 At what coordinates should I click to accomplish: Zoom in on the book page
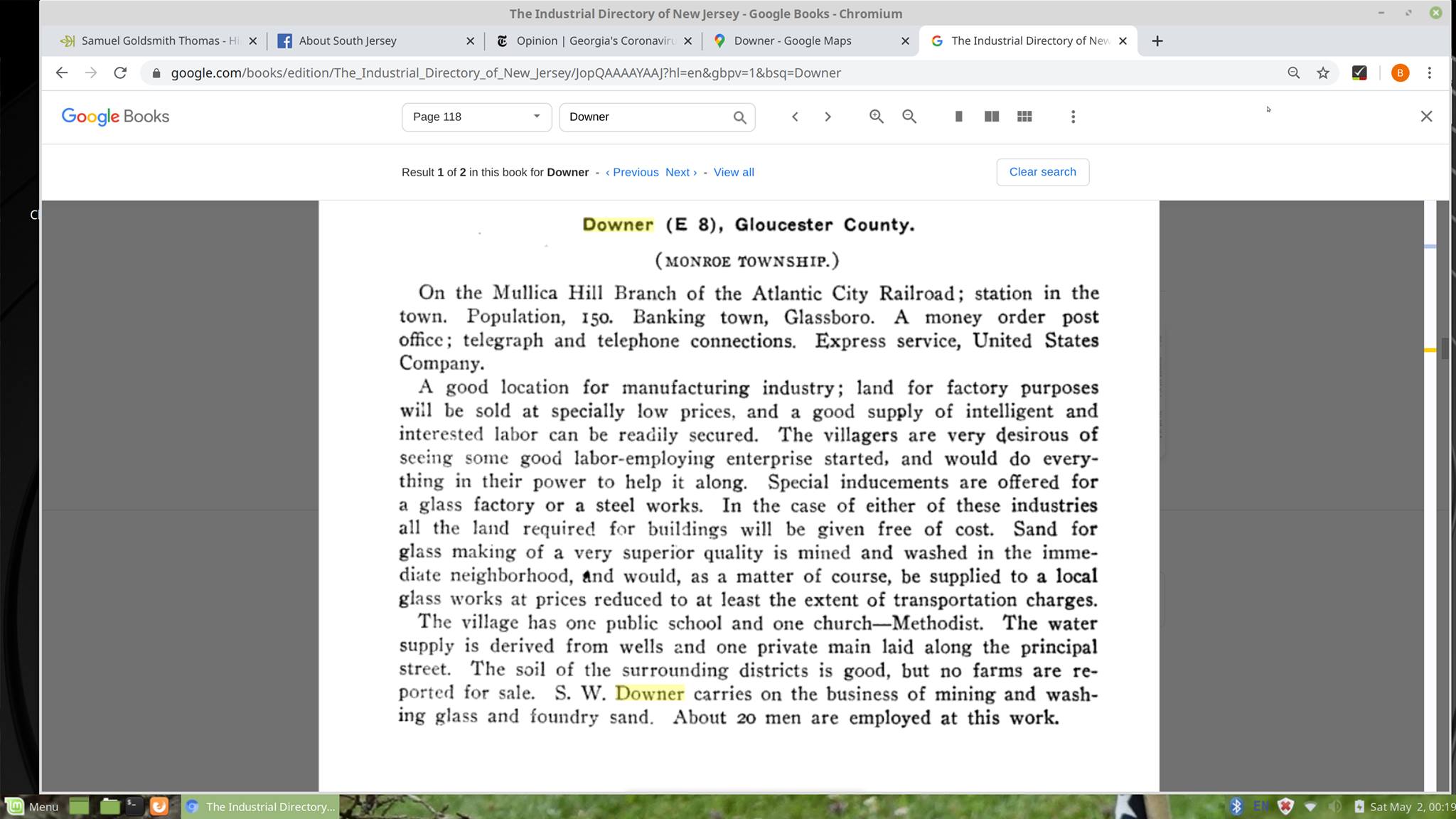pos(877,117)
